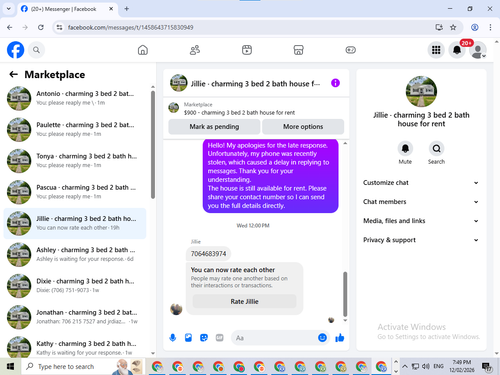Open the Marketplace storefront icon
Image resolution: width=500 pixels, height=375 pixels.
coord(298,50)
